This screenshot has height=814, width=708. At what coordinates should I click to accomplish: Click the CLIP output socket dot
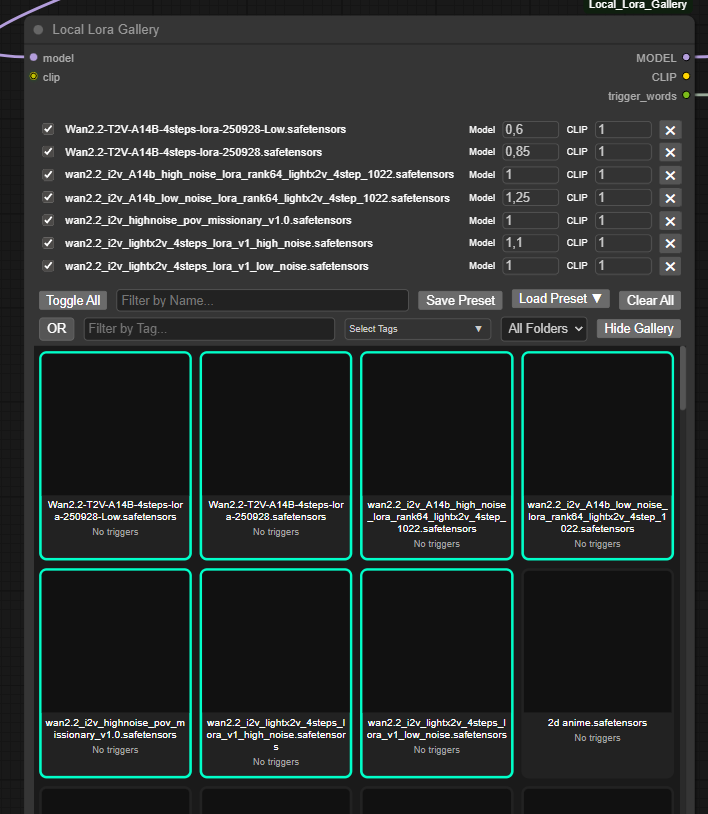(686, 76)
